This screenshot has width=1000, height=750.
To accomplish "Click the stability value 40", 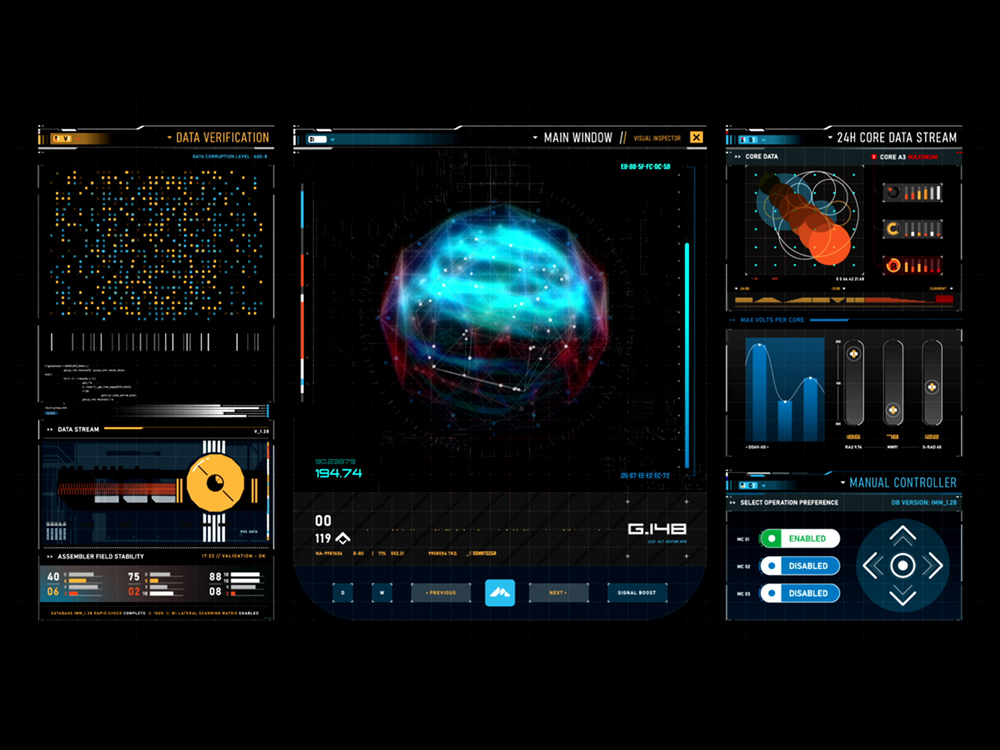I will tap(53, 577).
